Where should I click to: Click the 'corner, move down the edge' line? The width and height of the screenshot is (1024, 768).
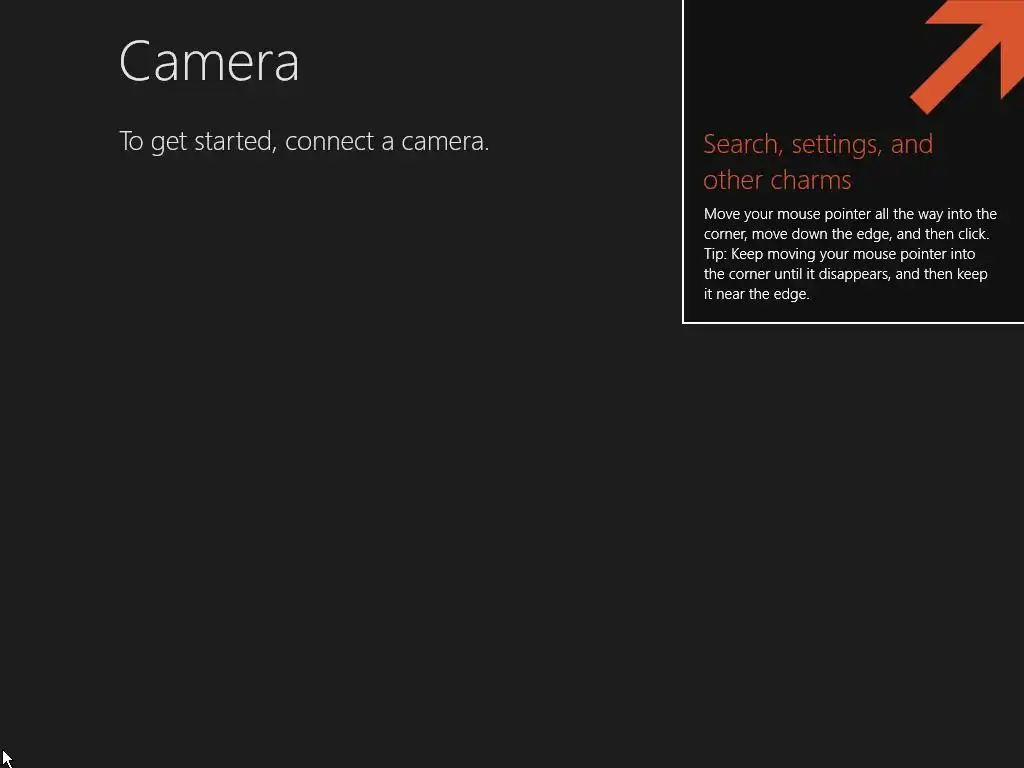(846, 234)
